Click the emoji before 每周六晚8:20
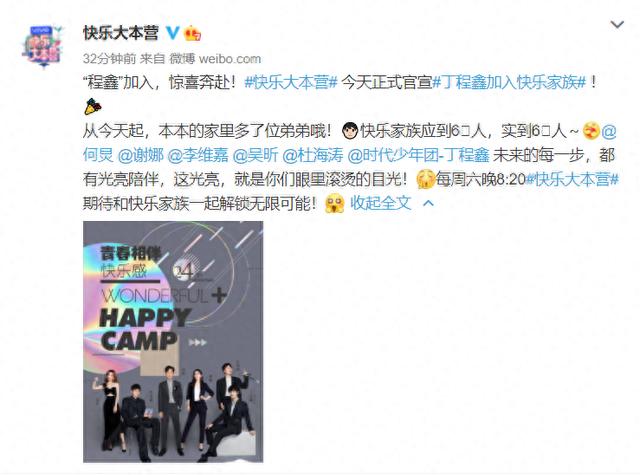Image resolution: width=640 pixels, height=475 pixels. pos(425,179)
